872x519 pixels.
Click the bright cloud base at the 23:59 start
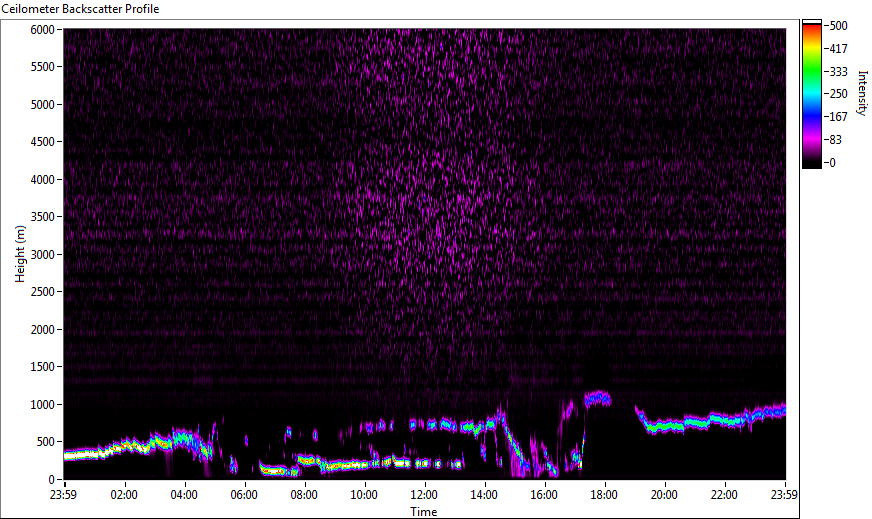[x=85, y=454]
